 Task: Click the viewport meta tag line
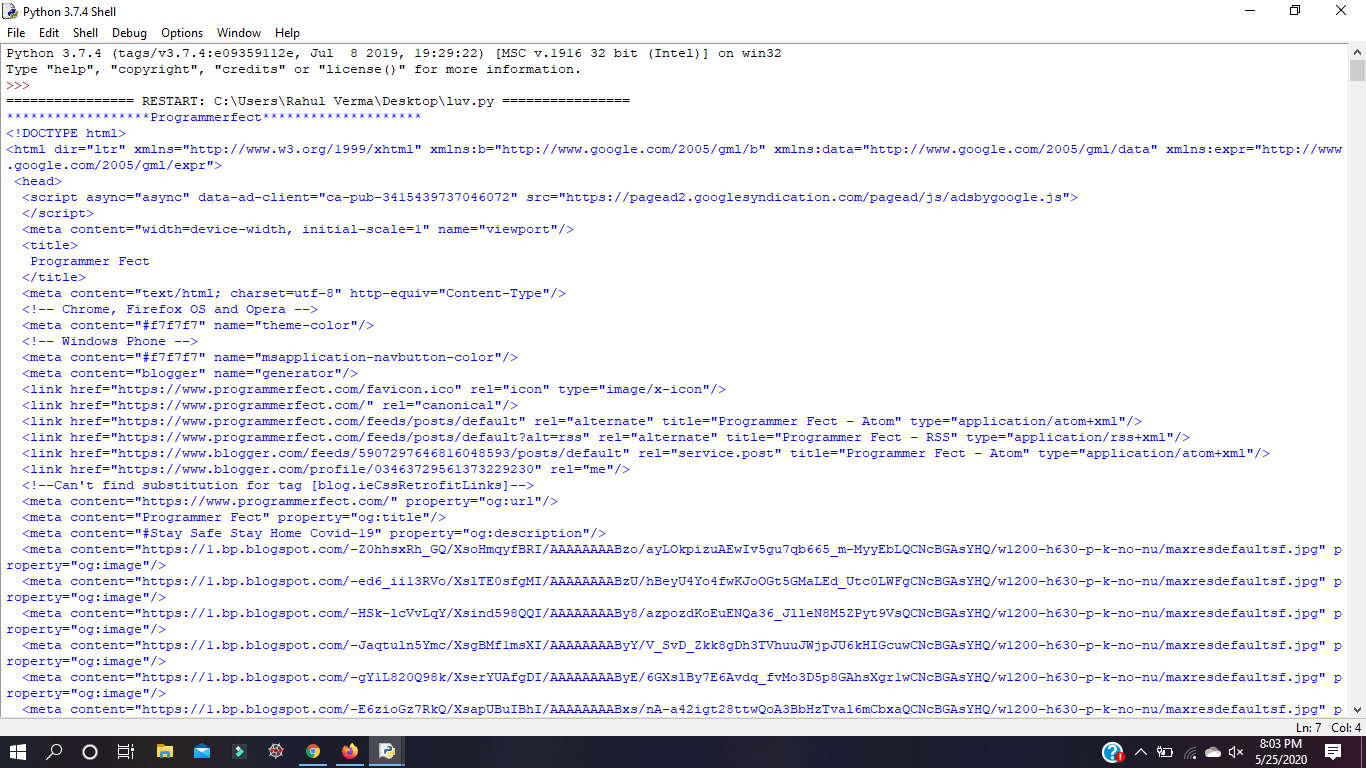point(298,229)
